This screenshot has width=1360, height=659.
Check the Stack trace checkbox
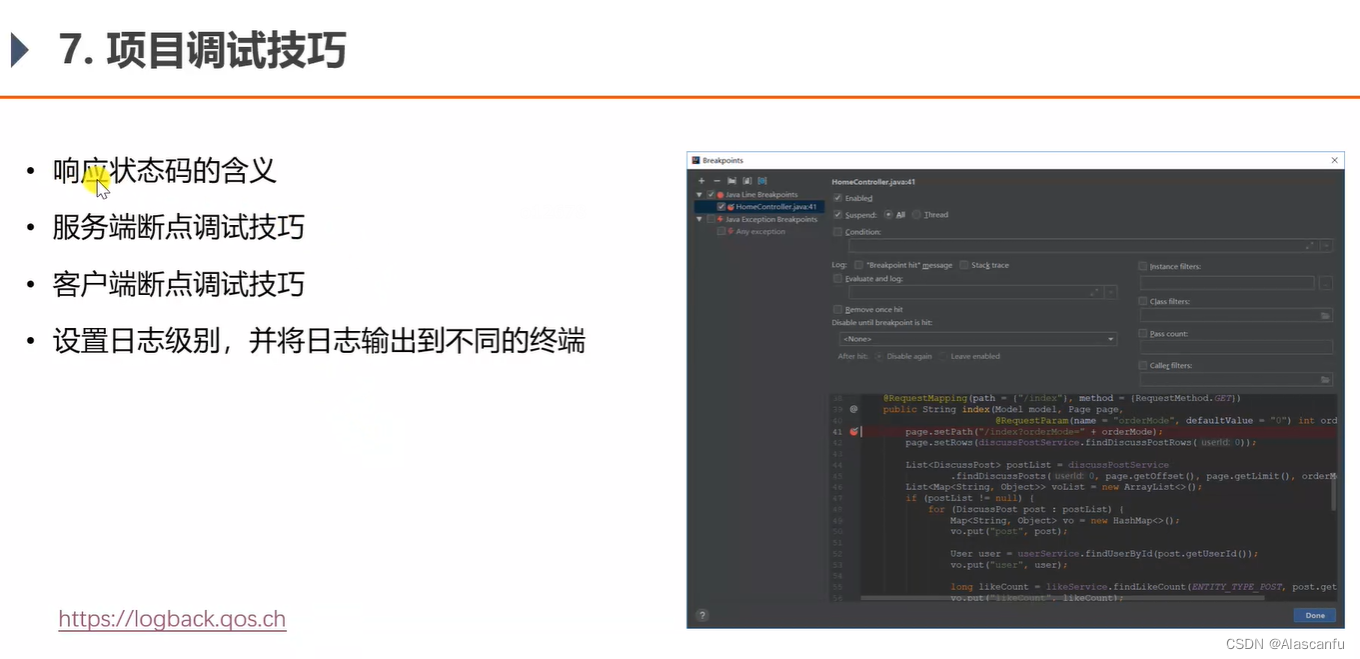click(964, 265)
